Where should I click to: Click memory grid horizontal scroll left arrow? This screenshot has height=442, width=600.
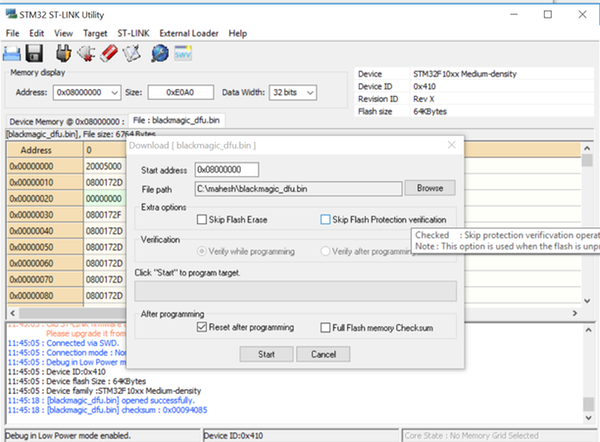click(x=13, y=313)
